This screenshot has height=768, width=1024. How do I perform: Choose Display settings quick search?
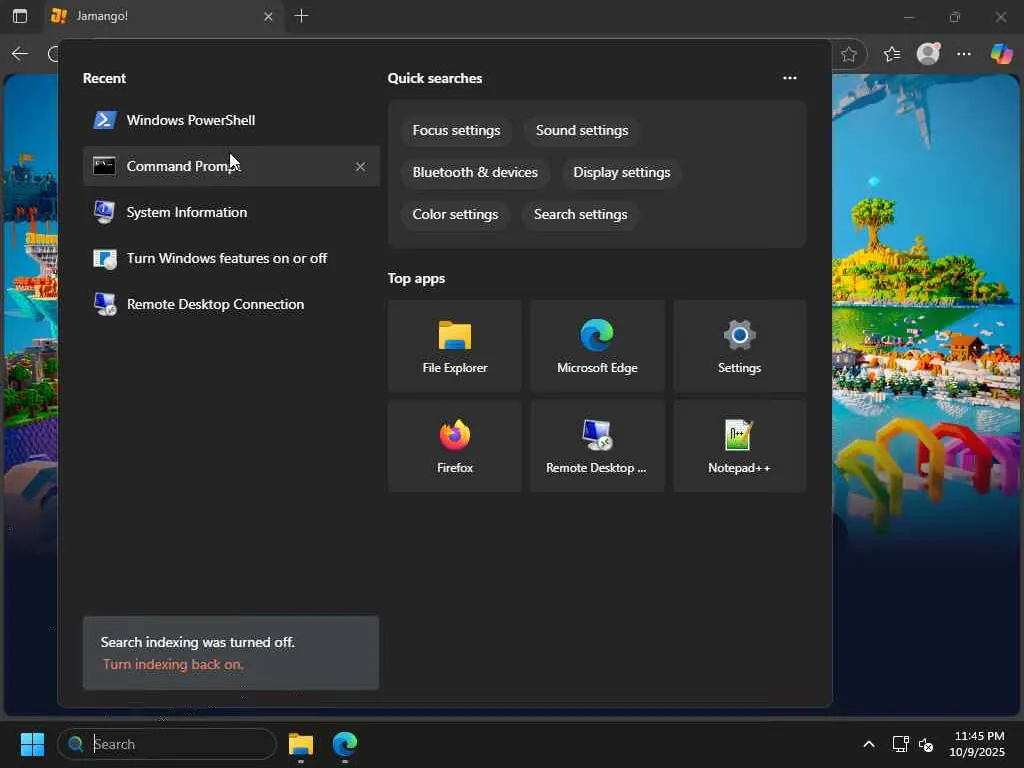coord(622,172)
